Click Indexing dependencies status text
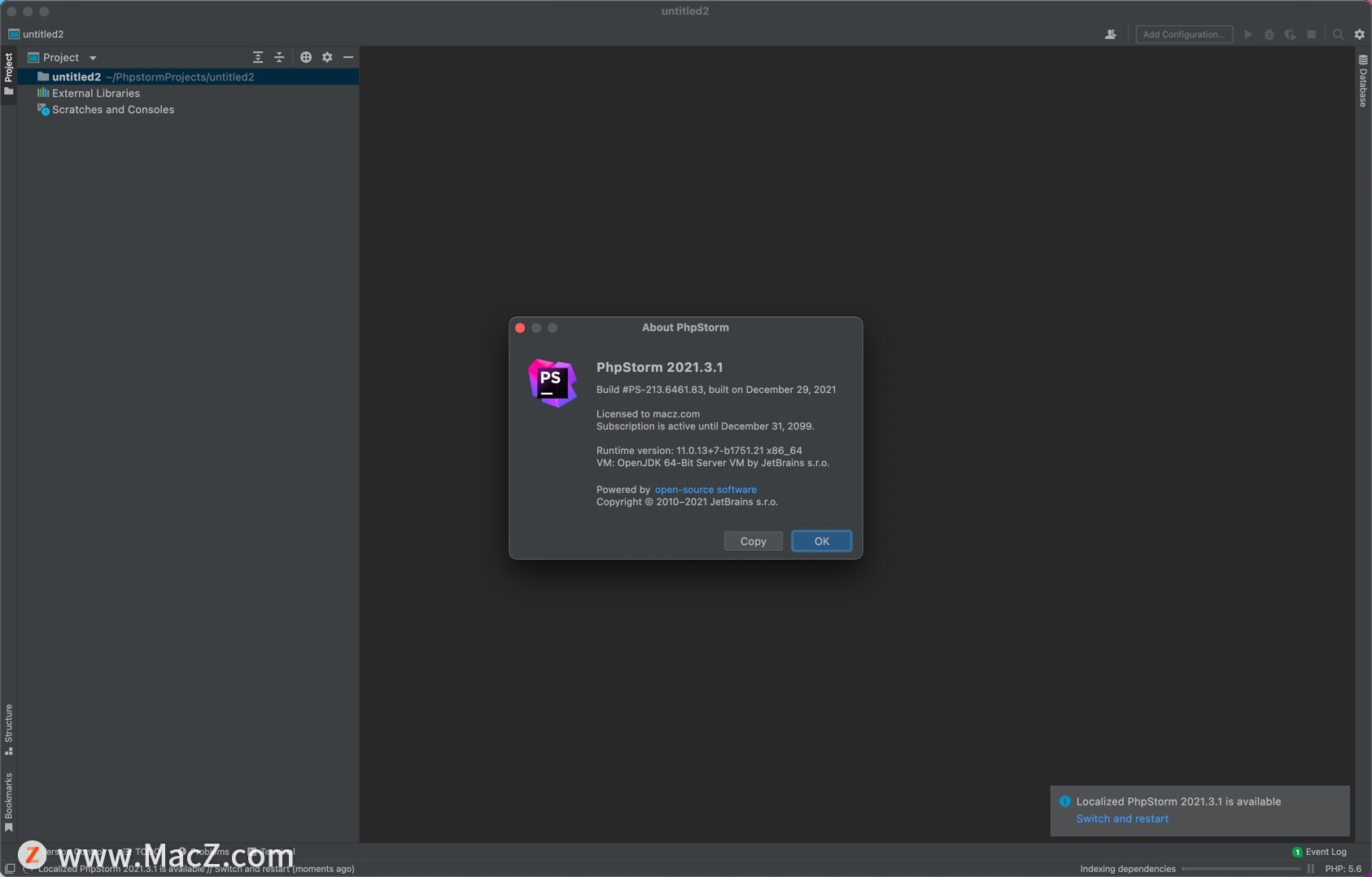Image resolution: width=1372 pixels, height=877 pixels. (x=1128, y=869)
